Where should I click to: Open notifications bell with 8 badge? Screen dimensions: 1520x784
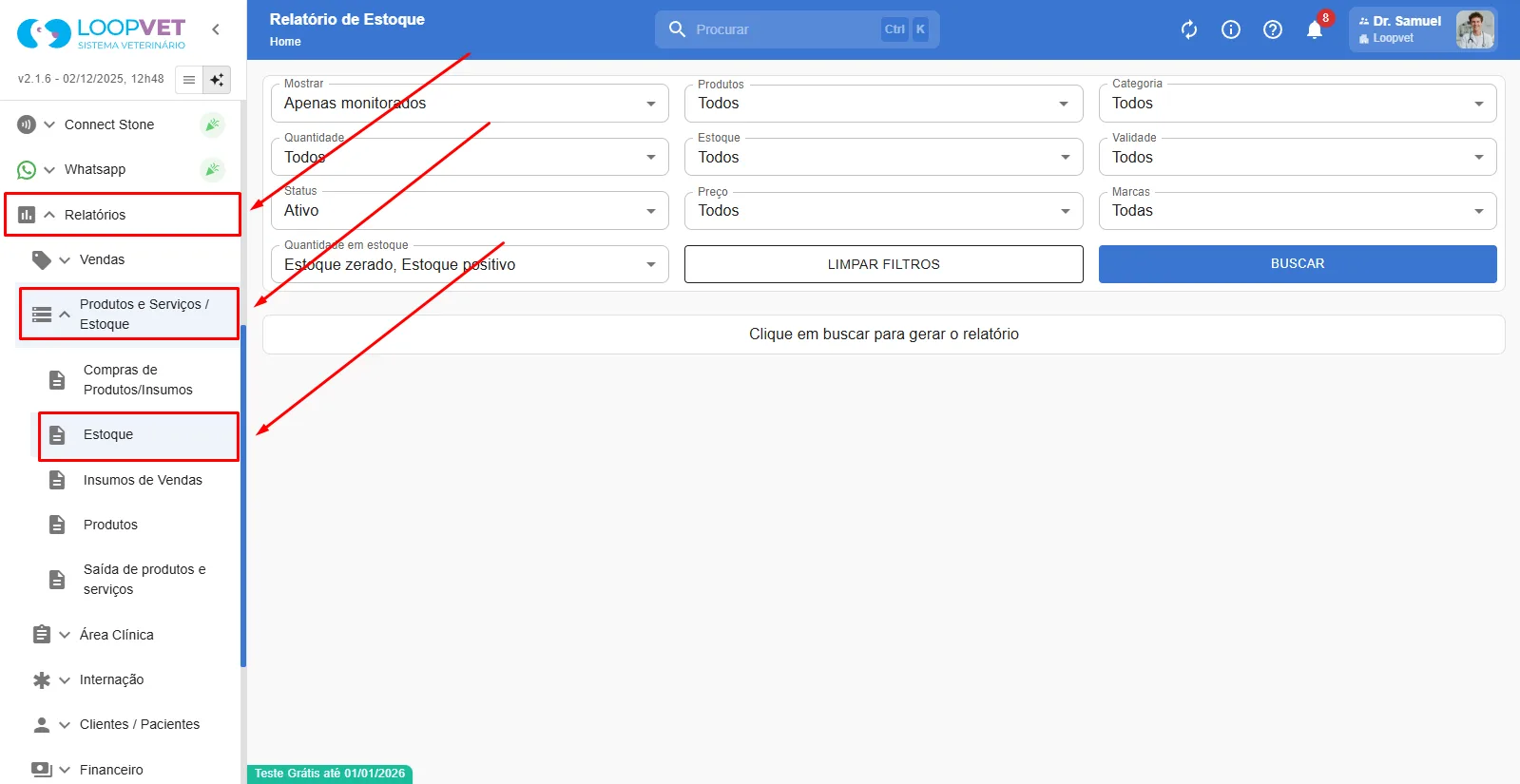click(1316, 29)
